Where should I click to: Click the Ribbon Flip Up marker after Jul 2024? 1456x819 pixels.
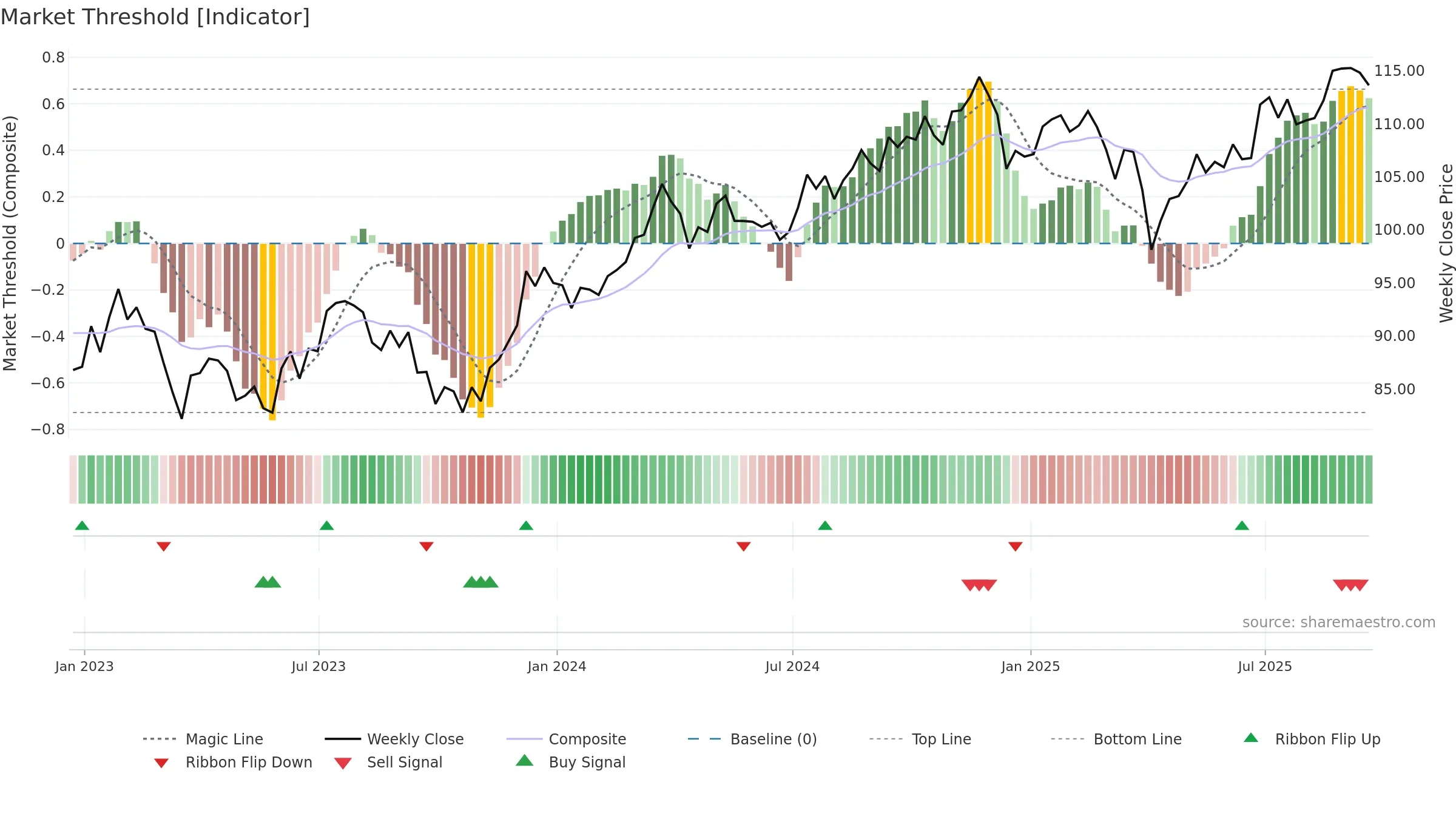point(825,525)
